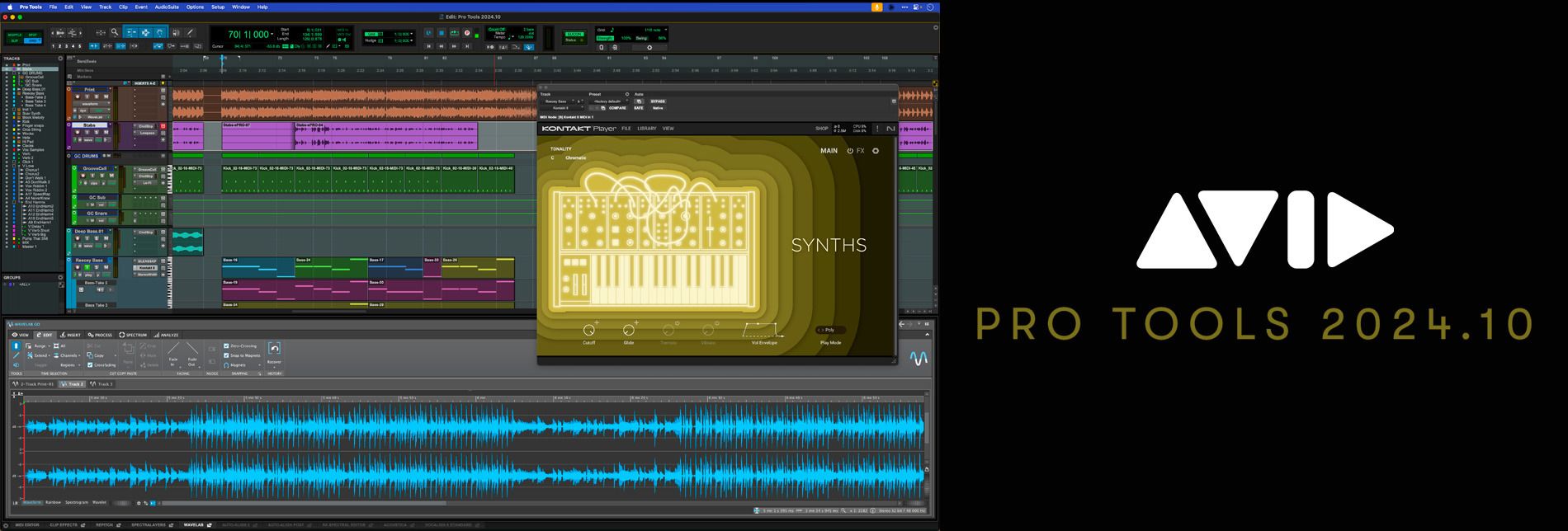Open main counter format dropdown arrow
This screenshot has height=531, width=1568.
point(272,34)
